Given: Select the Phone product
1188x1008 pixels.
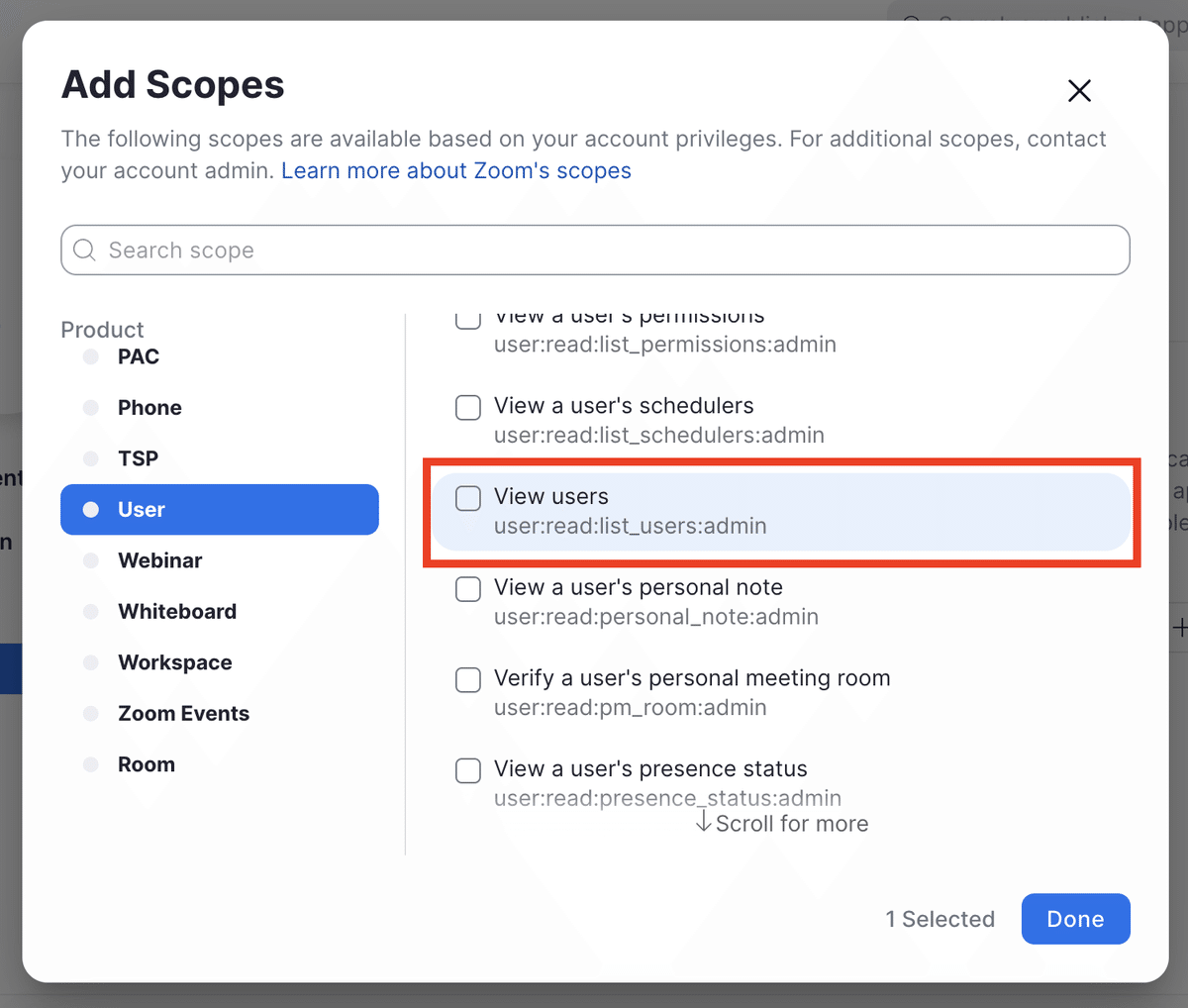Looking at the screenshot, I should [149, 408].
